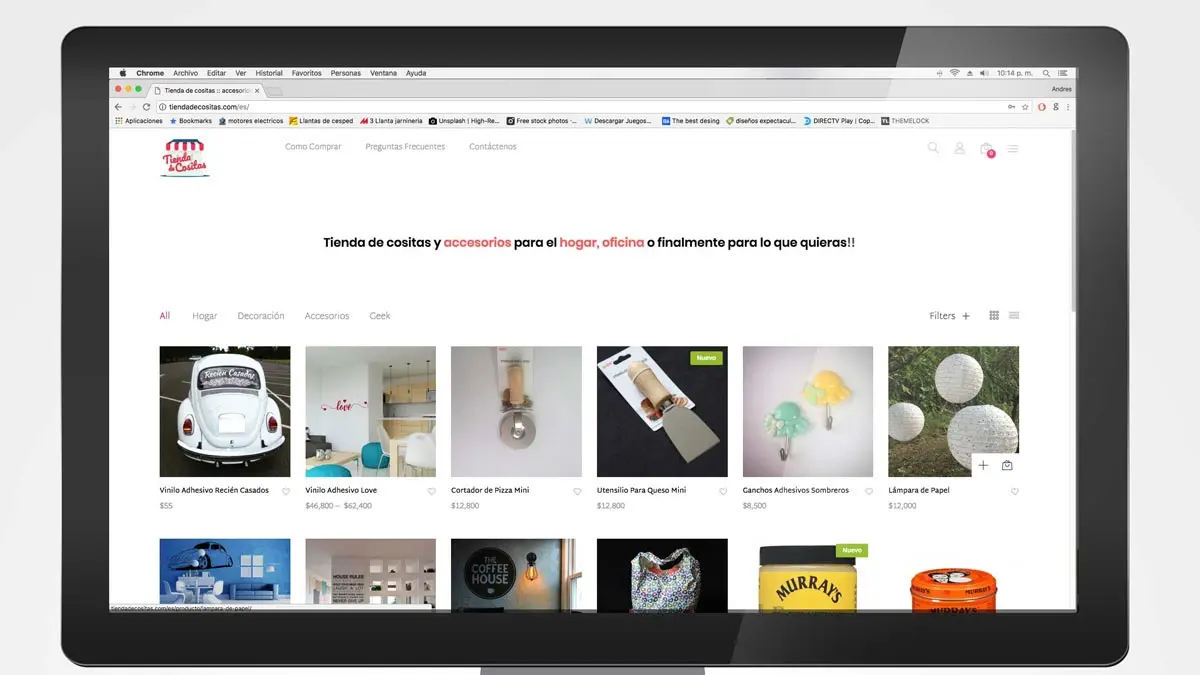
Task: Open the Cortador de Pizza Mini thumbnail
Action: (x=516, y=411)
